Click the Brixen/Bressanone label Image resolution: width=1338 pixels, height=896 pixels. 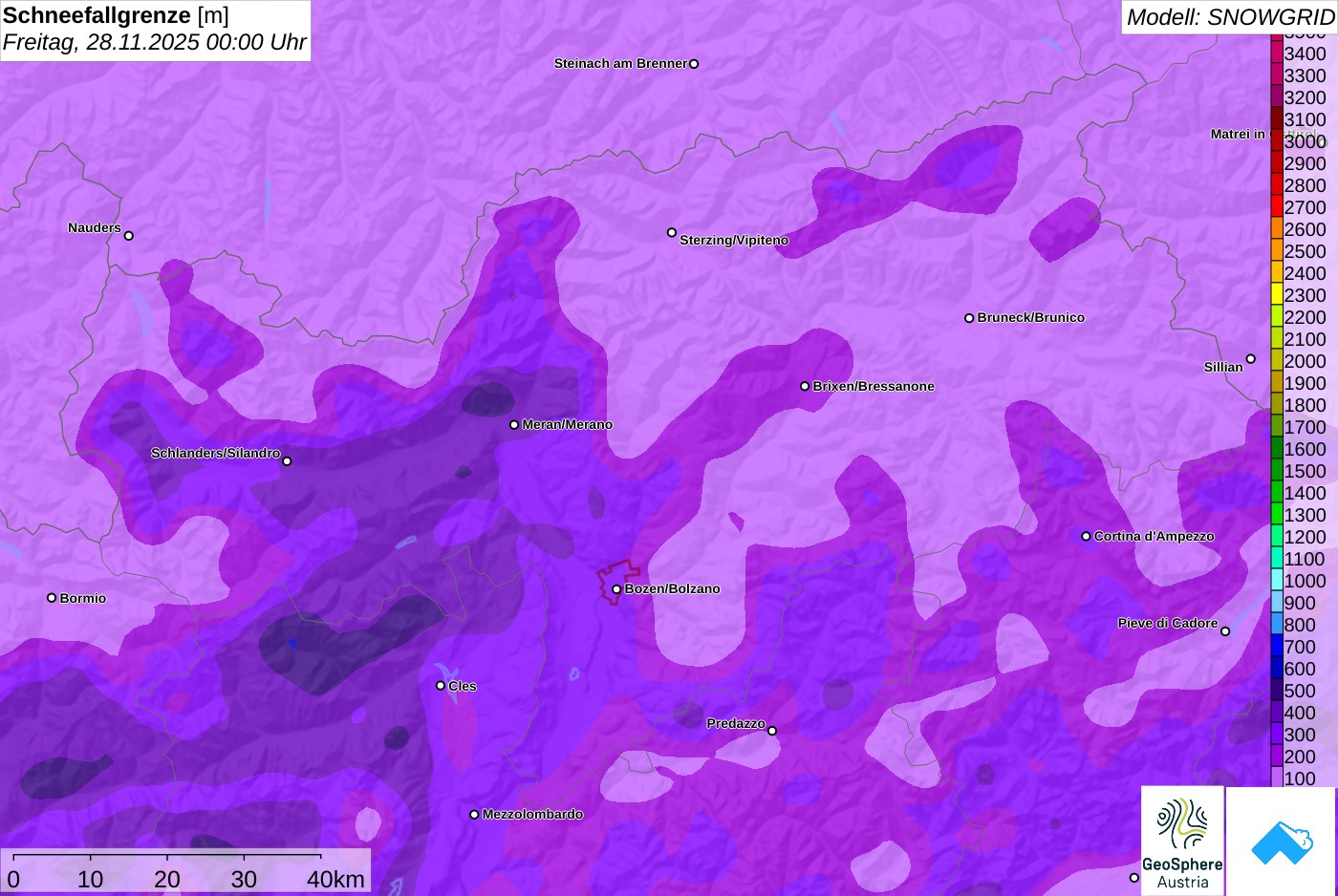tap(874, 387)
